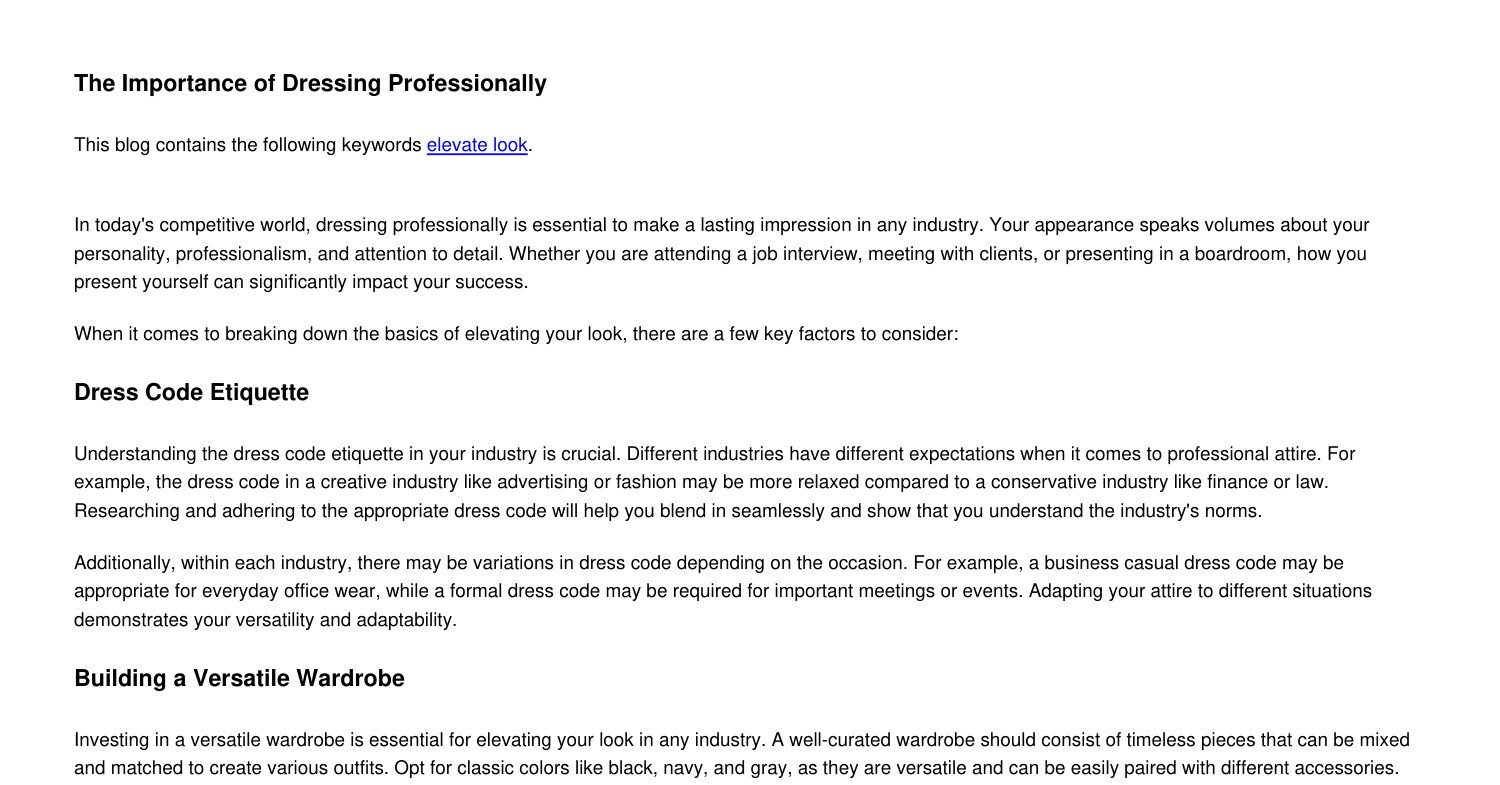Click the line starting "personality, professionalism, and attention"

tap(720, 254)
